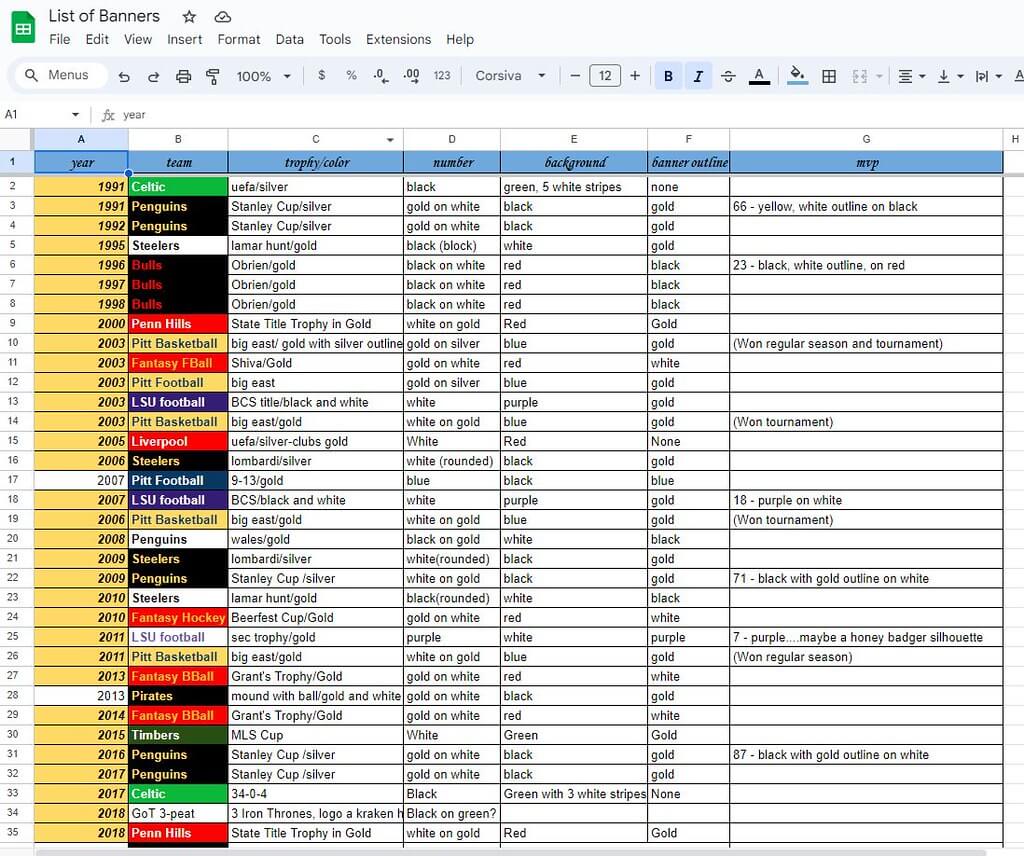Select the GoT 3-peat cell
The width and height of the screenshot is (1024, 856).
coord(178,814)
